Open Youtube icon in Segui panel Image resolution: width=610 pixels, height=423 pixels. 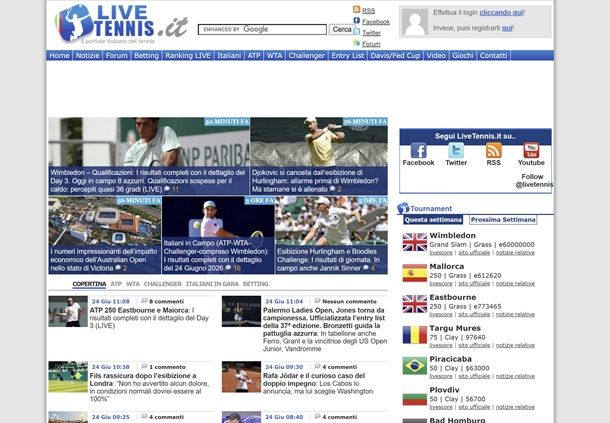(531, 150)
